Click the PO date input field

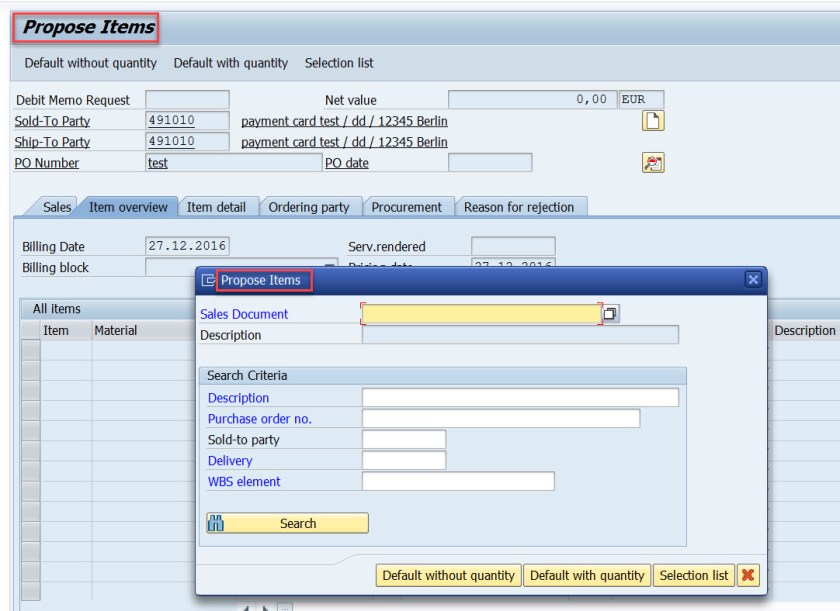tap(490, 163)
